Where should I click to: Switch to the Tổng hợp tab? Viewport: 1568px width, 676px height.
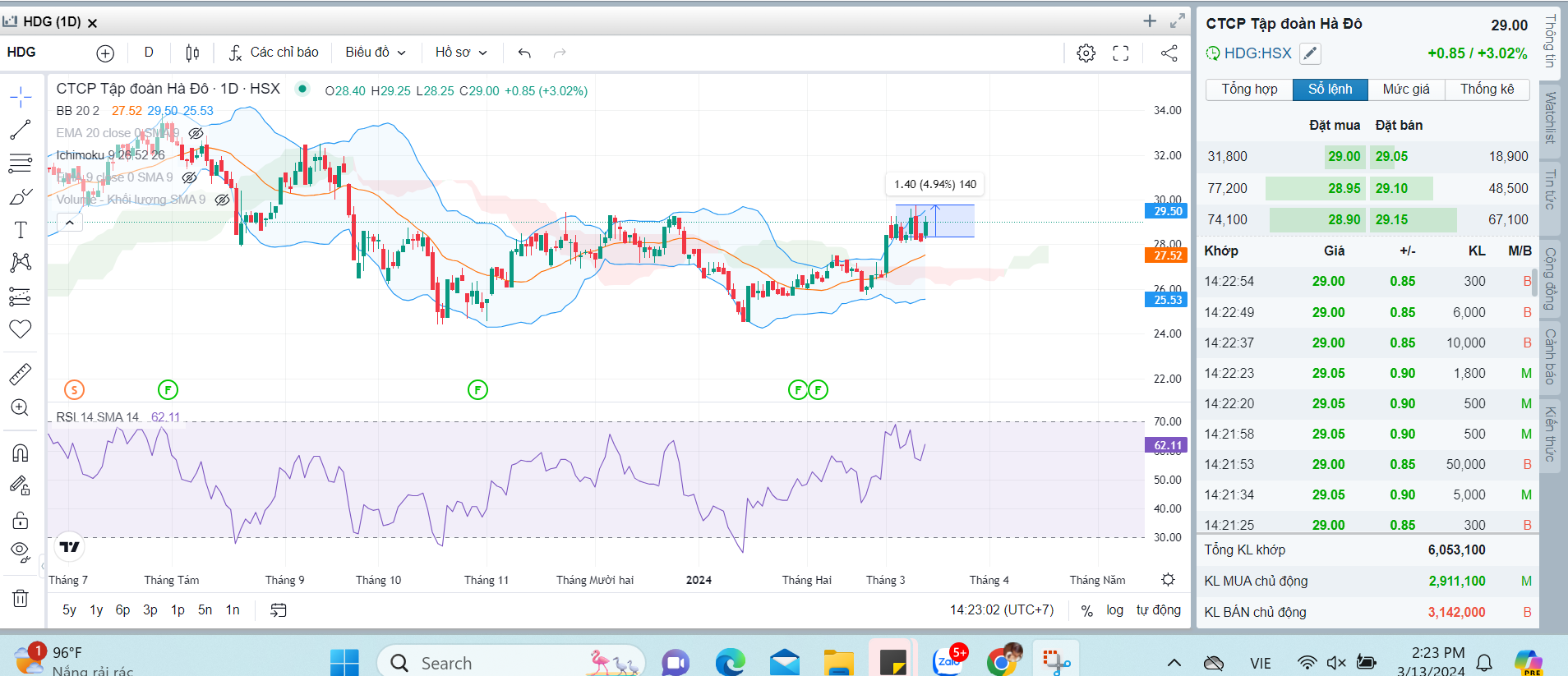[x=1249, y=90]
